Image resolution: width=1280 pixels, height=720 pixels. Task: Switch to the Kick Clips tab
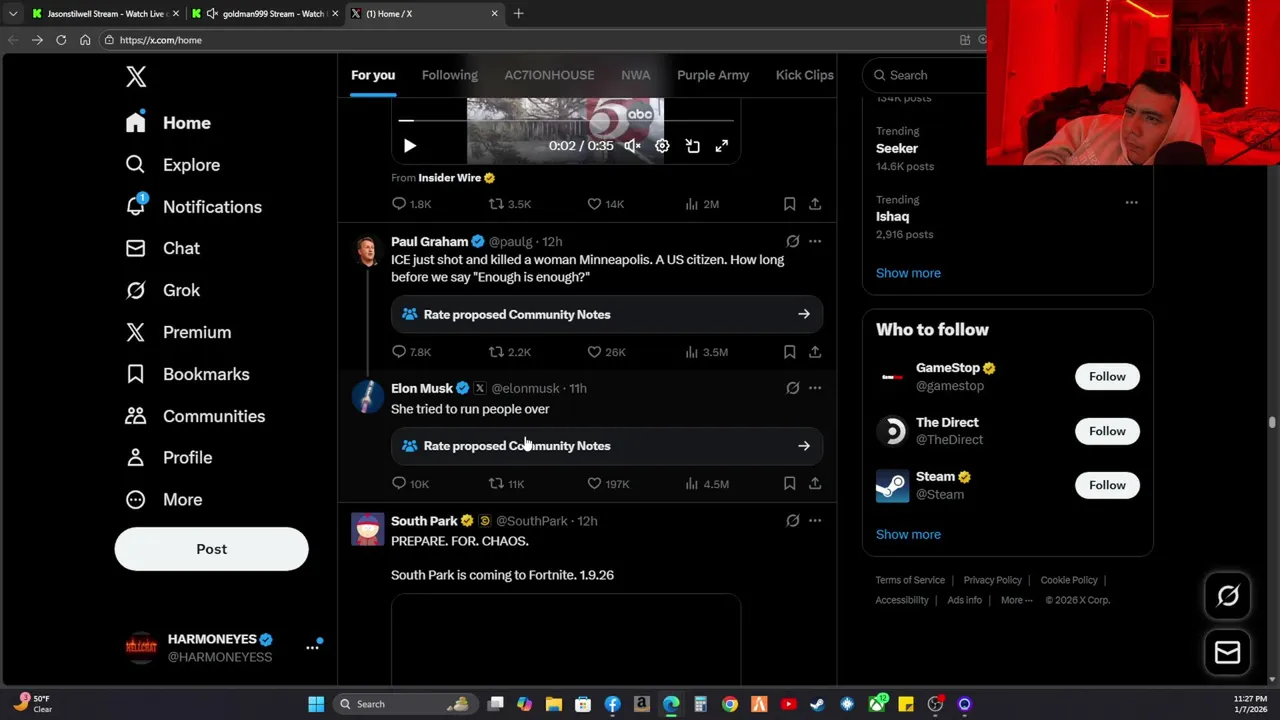804,75
